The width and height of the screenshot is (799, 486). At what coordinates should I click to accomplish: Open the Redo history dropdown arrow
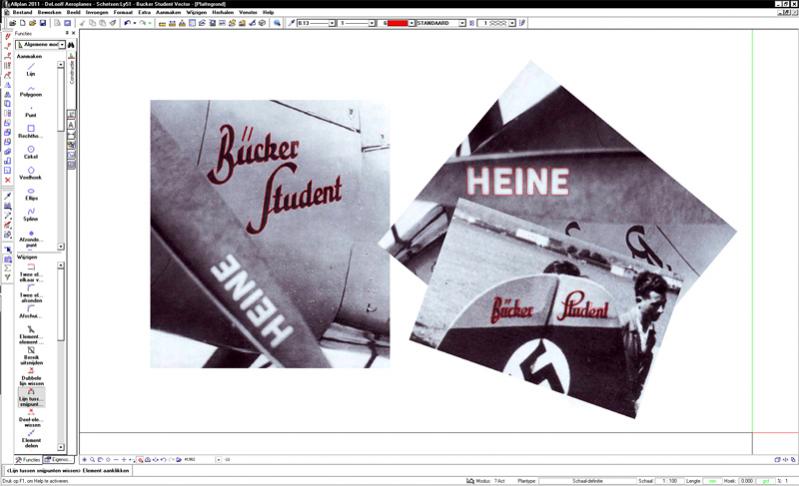[150, 23]
